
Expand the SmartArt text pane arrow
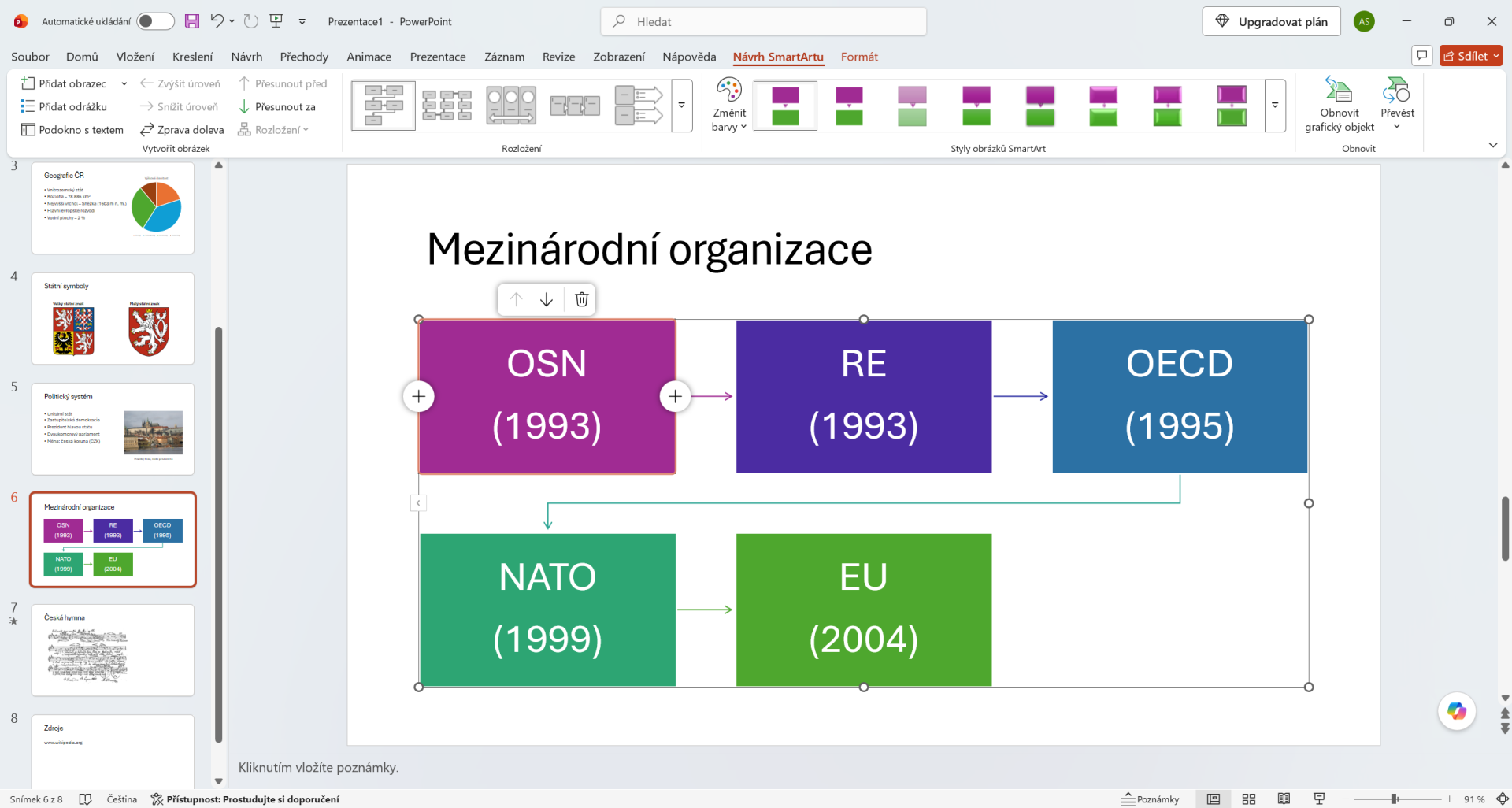tap(418, 502)
